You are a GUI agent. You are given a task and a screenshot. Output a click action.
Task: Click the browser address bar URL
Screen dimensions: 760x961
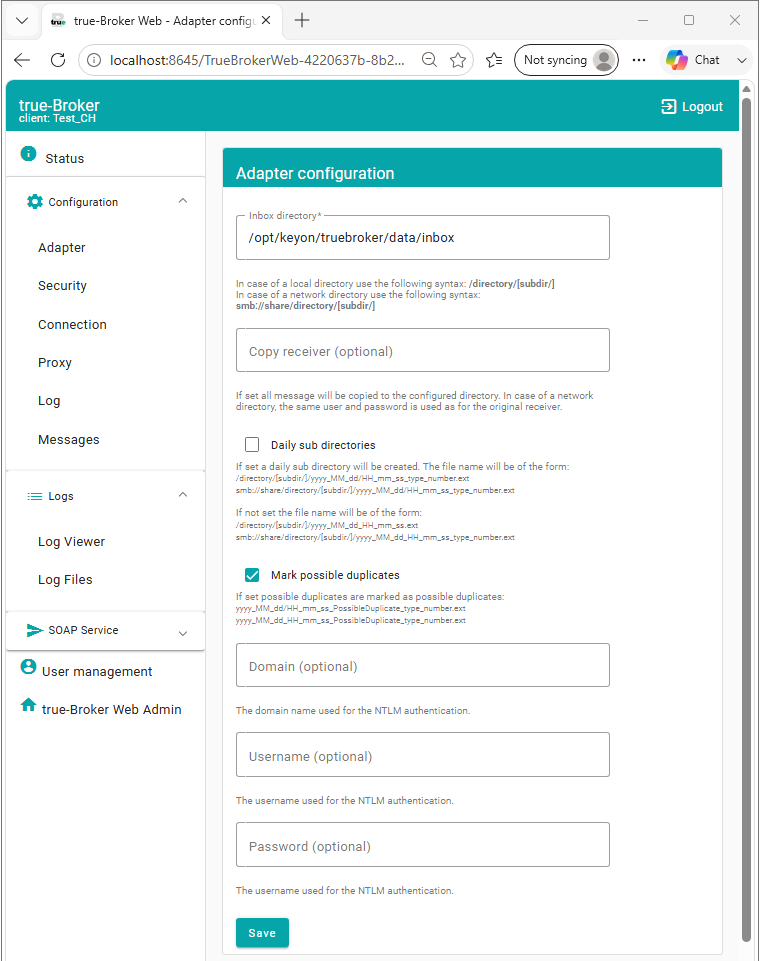click(257, 60)
